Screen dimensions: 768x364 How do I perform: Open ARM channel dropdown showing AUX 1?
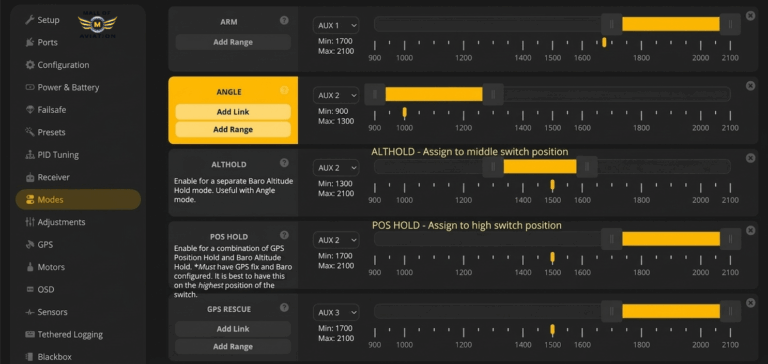pyautogui.click(x=336, y=25)
